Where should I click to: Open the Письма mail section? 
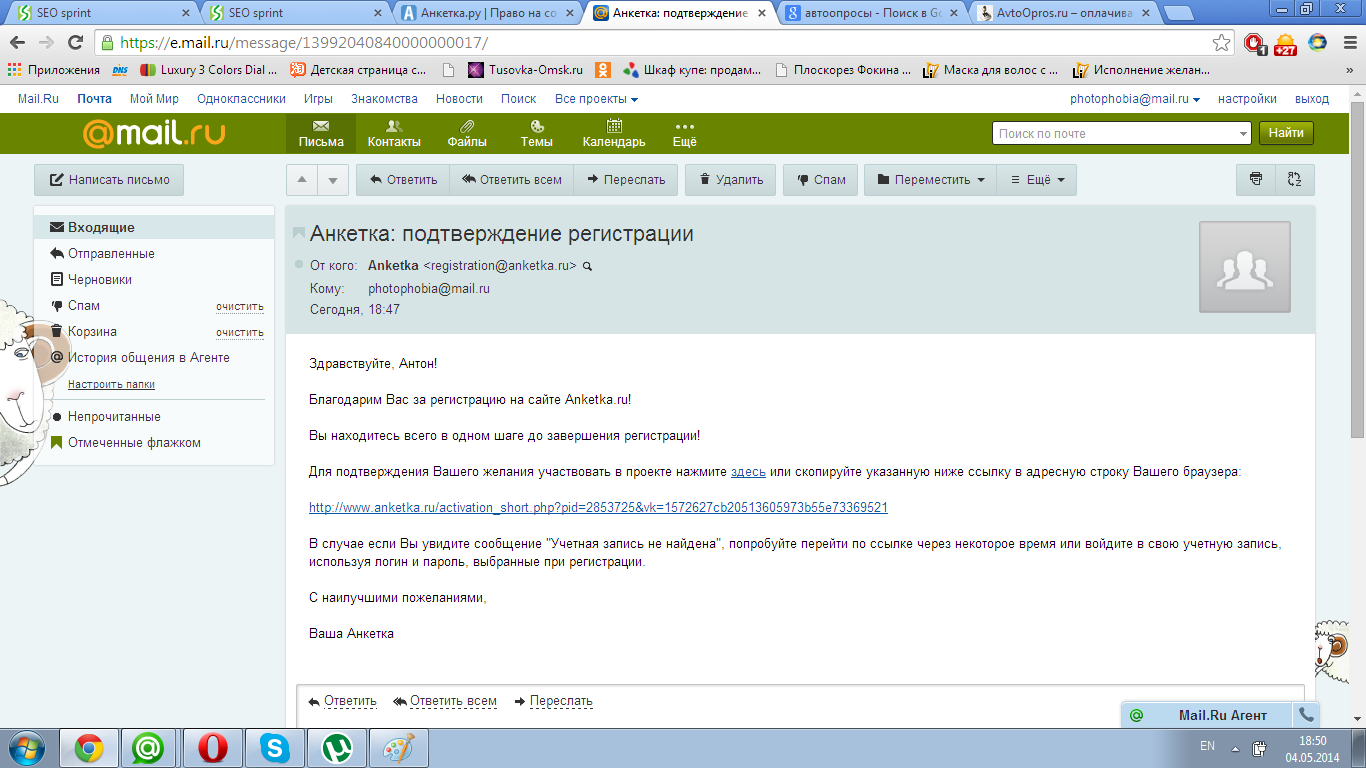click(x=321, y=134)
